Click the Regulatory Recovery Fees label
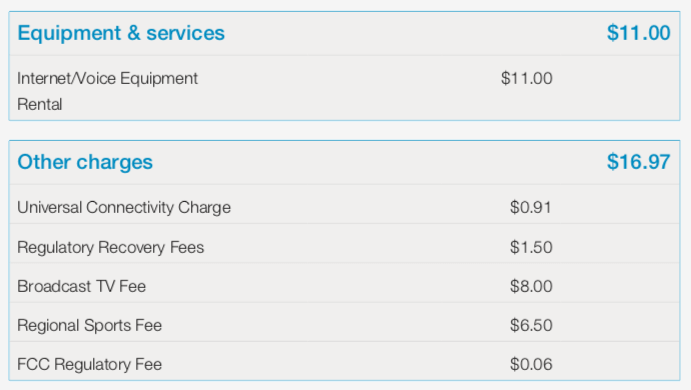This screenshot has width=691, height=390. tap(111, 247)
